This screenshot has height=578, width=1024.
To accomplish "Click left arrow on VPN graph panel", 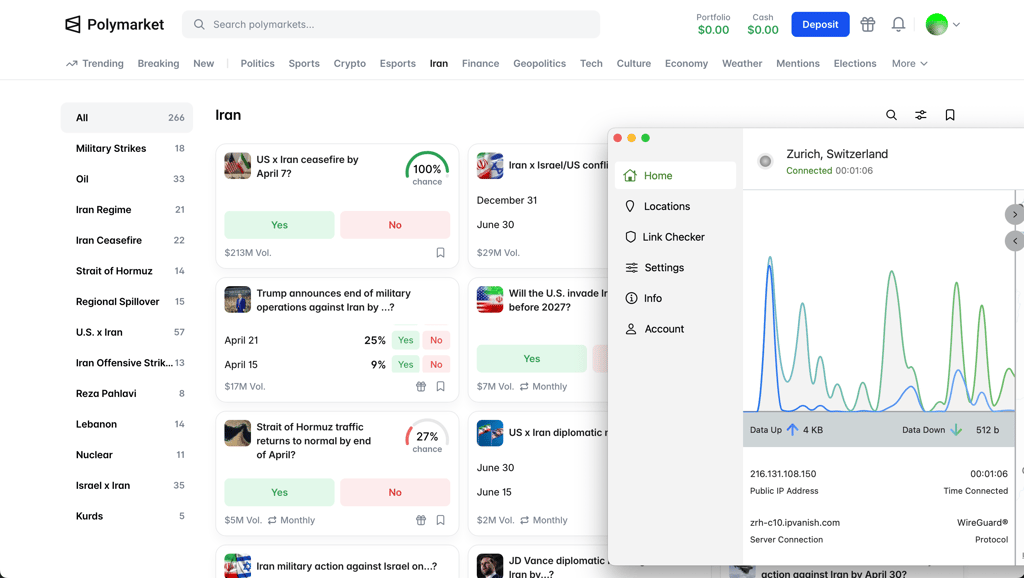I will coord(1014,241).
